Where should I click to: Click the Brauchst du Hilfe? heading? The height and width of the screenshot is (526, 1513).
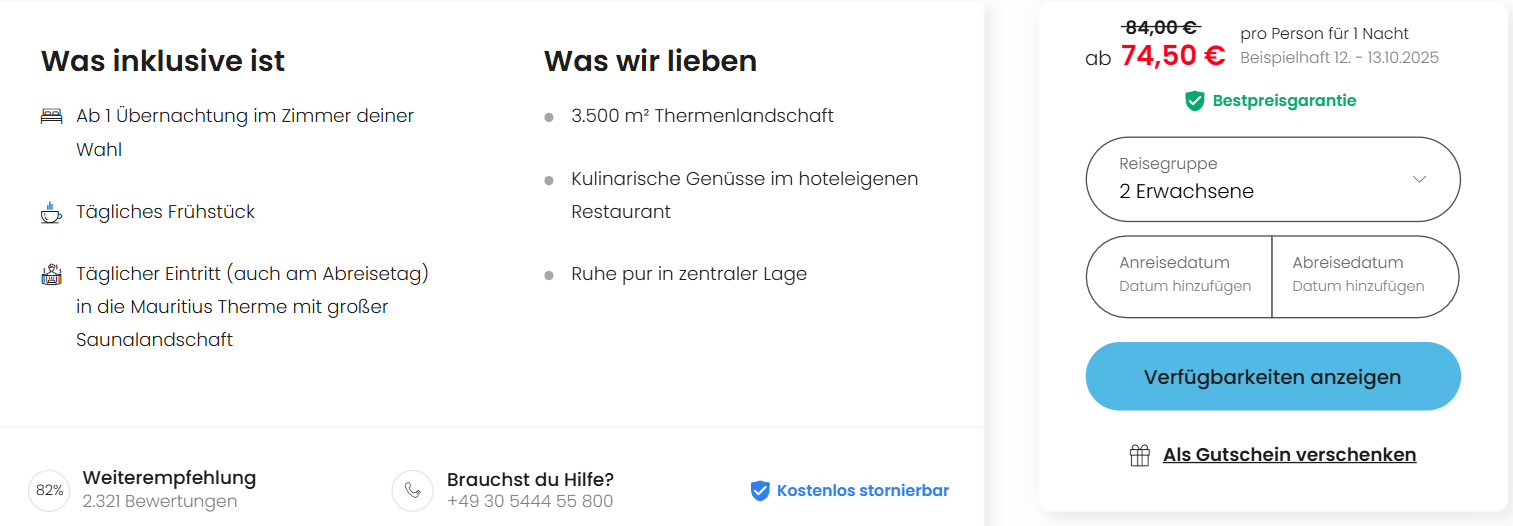[530, 479]
